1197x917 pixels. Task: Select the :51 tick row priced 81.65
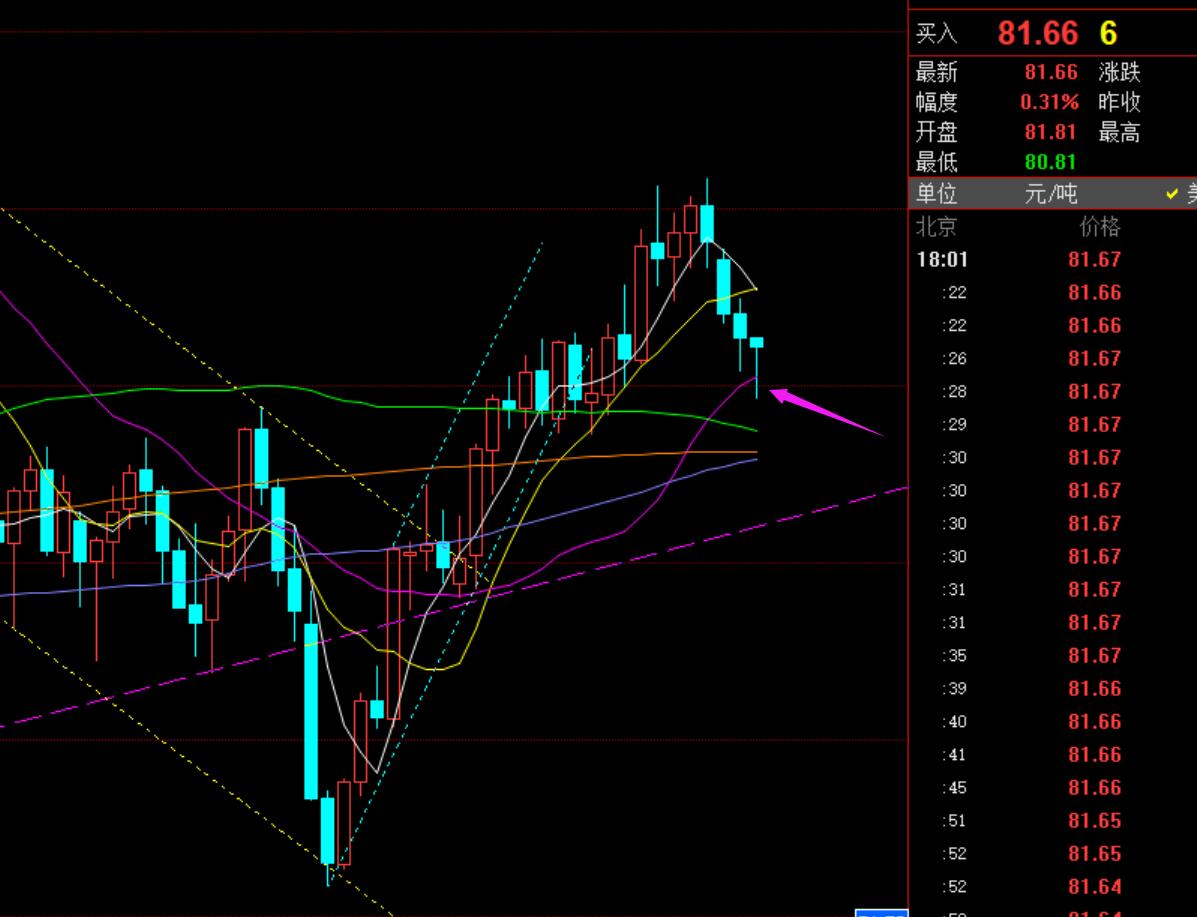pyautogui.click(x=1053, y=821)
